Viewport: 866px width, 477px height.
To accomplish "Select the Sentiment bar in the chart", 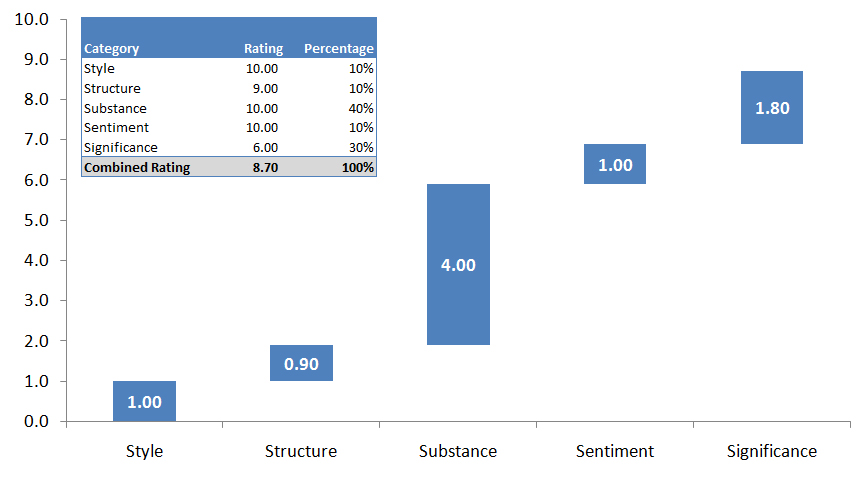I will tap(615, 164).
